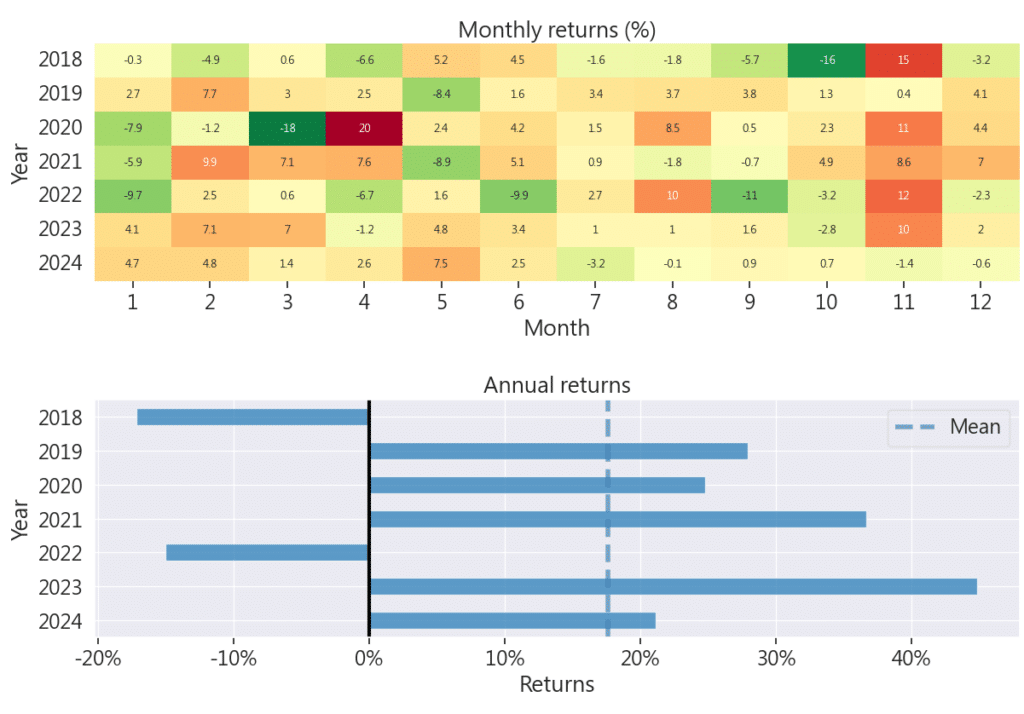1024x714 pixels.
Task: Choose the 2021 February cell showing 9.9
Action: pos(210,163)
